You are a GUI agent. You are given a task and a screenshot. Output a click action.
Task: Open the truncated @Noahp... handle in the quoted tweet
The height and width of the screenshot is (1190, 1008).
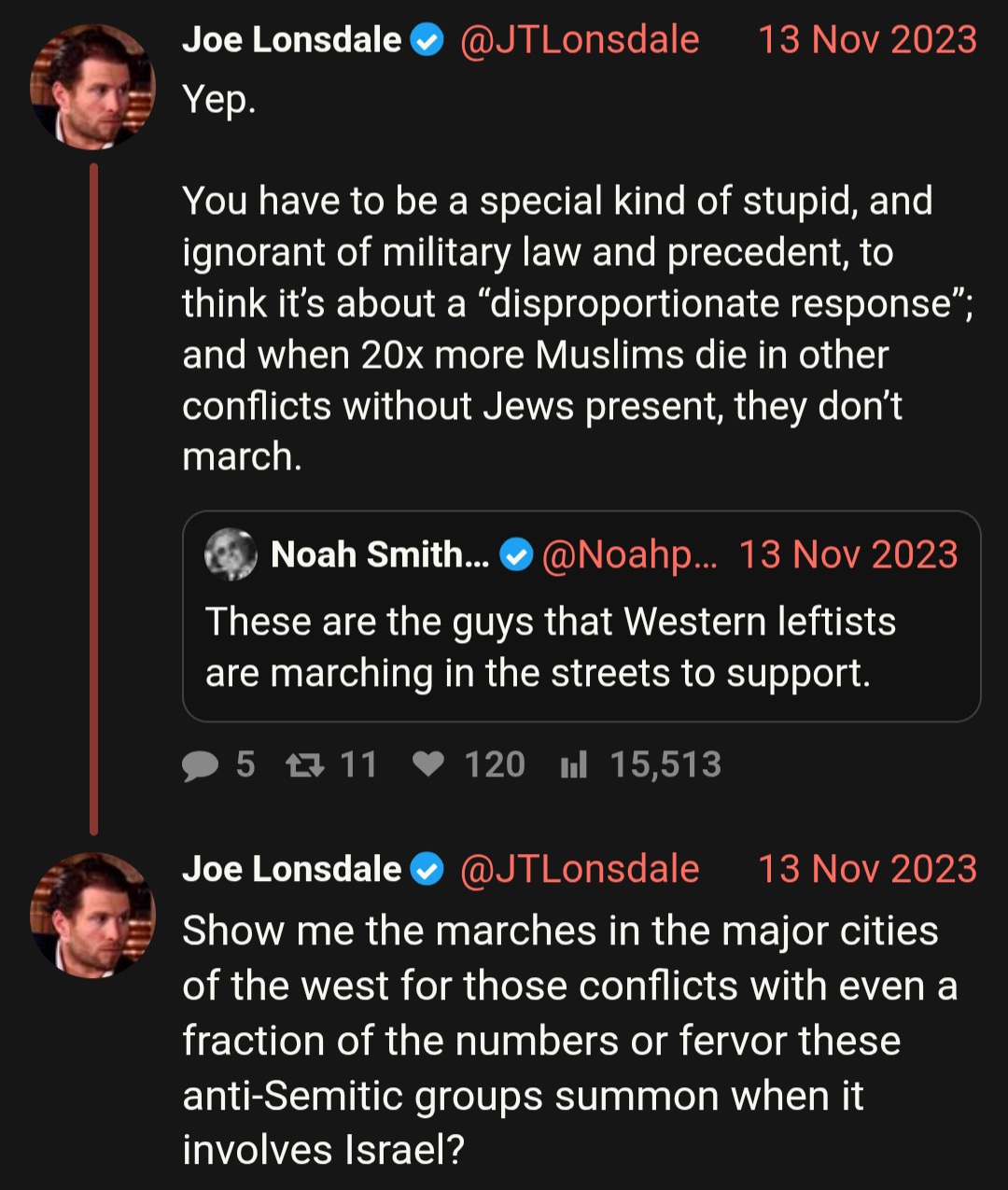(x=629, y=555)
